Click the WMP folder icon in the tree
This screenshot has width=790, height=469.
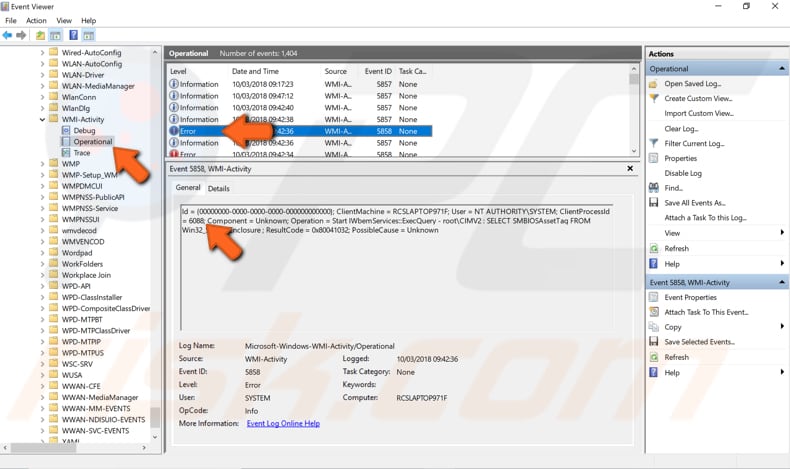point(54,164)
